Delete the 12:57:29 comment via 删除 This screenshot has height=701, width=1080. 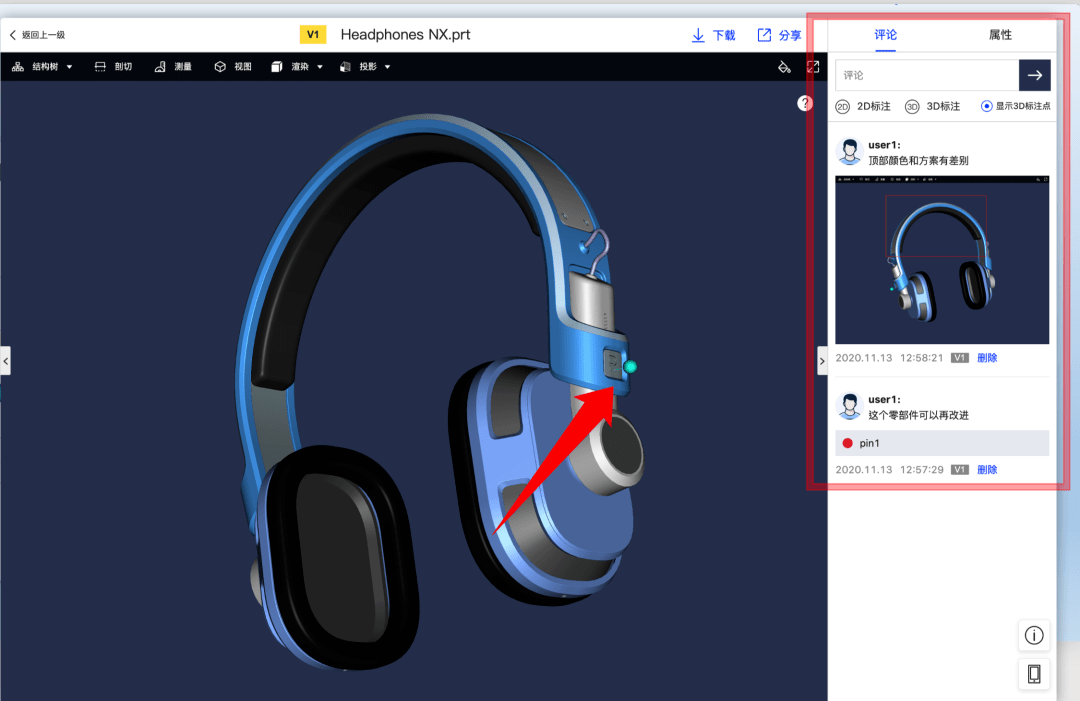pos(987,470)
